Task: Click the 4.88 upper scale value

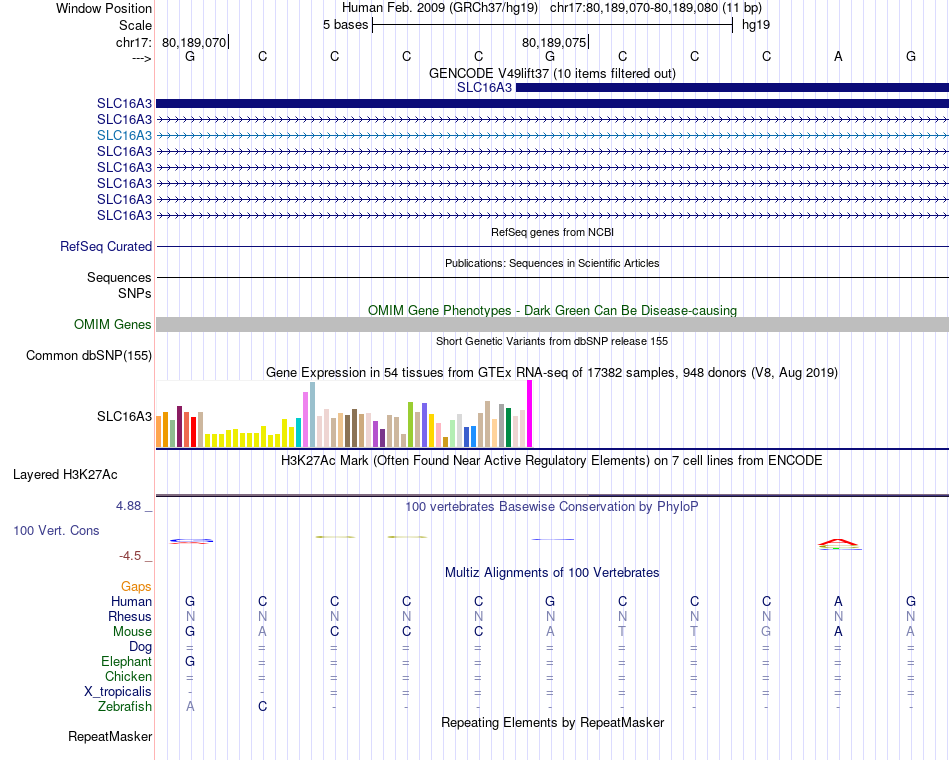Action: (x=128, y=506)
